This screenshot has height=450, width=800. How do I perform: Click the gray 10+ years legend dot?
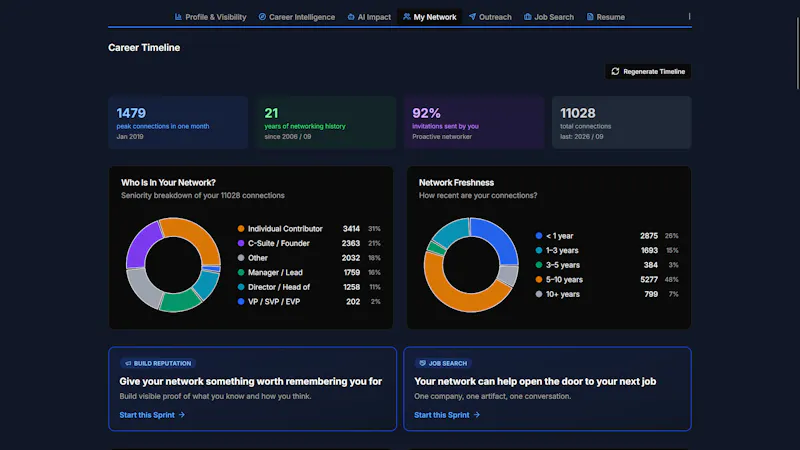point(539,294)
